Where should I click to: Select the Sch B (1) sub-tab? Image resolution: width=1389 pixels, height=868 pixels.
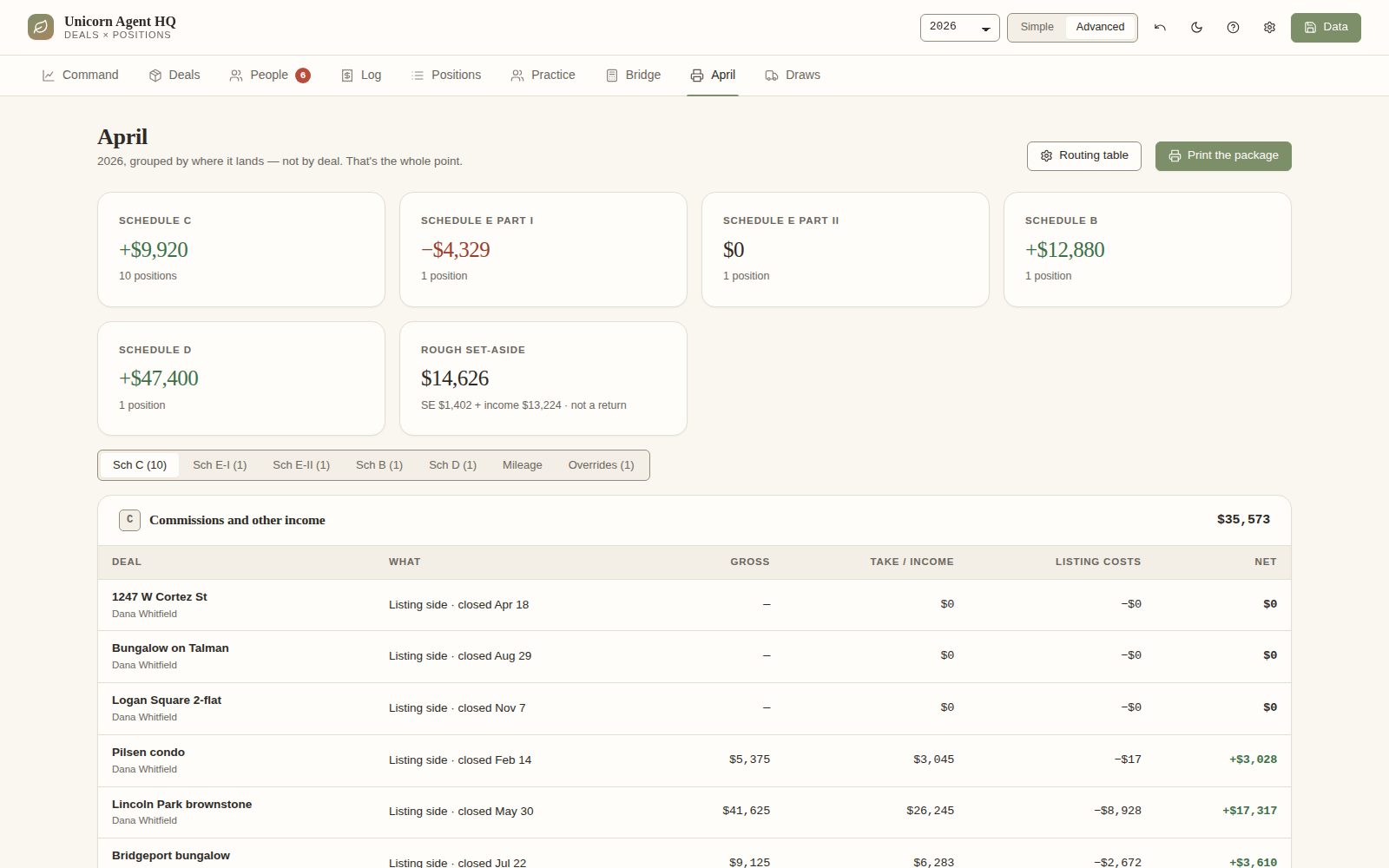click(x=379, y=465)
